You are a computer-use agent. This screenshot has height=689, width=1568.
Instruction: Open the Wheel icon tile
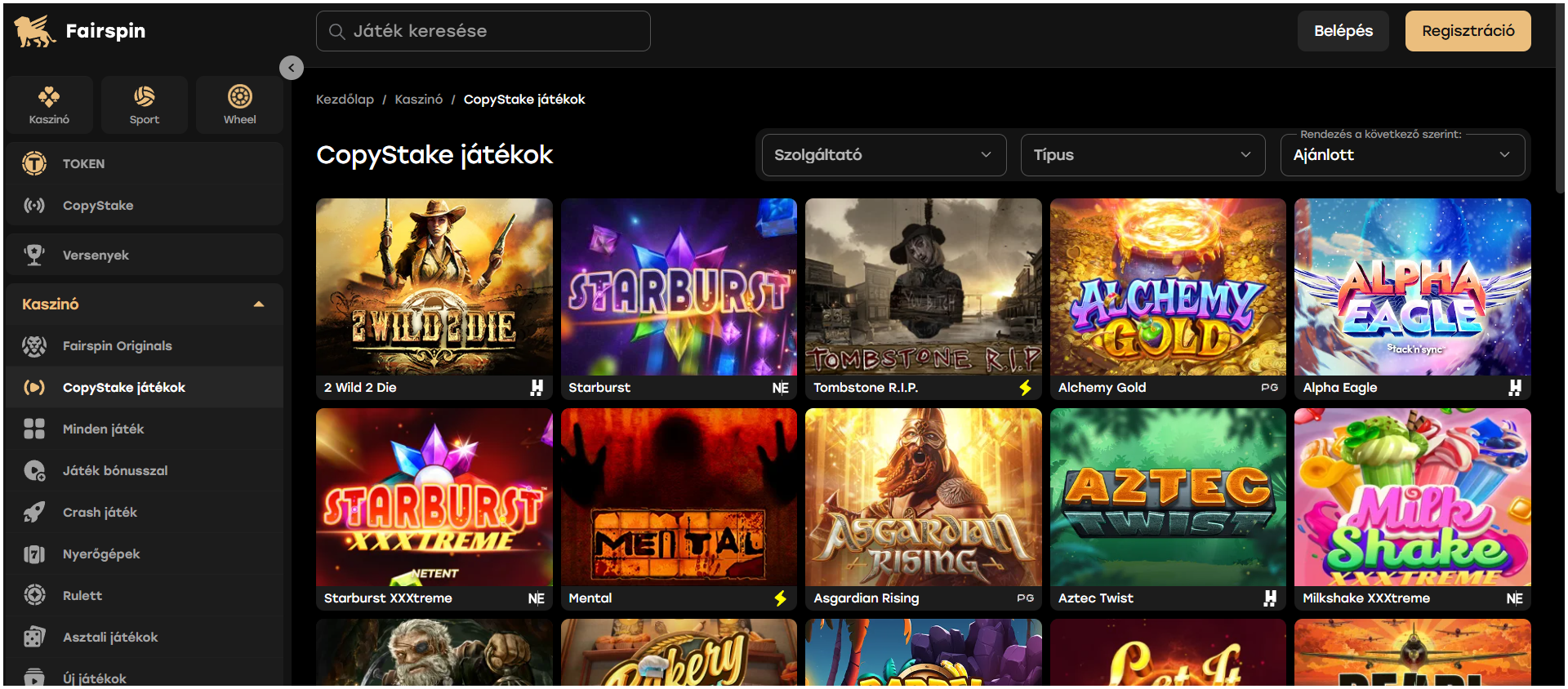240,104
